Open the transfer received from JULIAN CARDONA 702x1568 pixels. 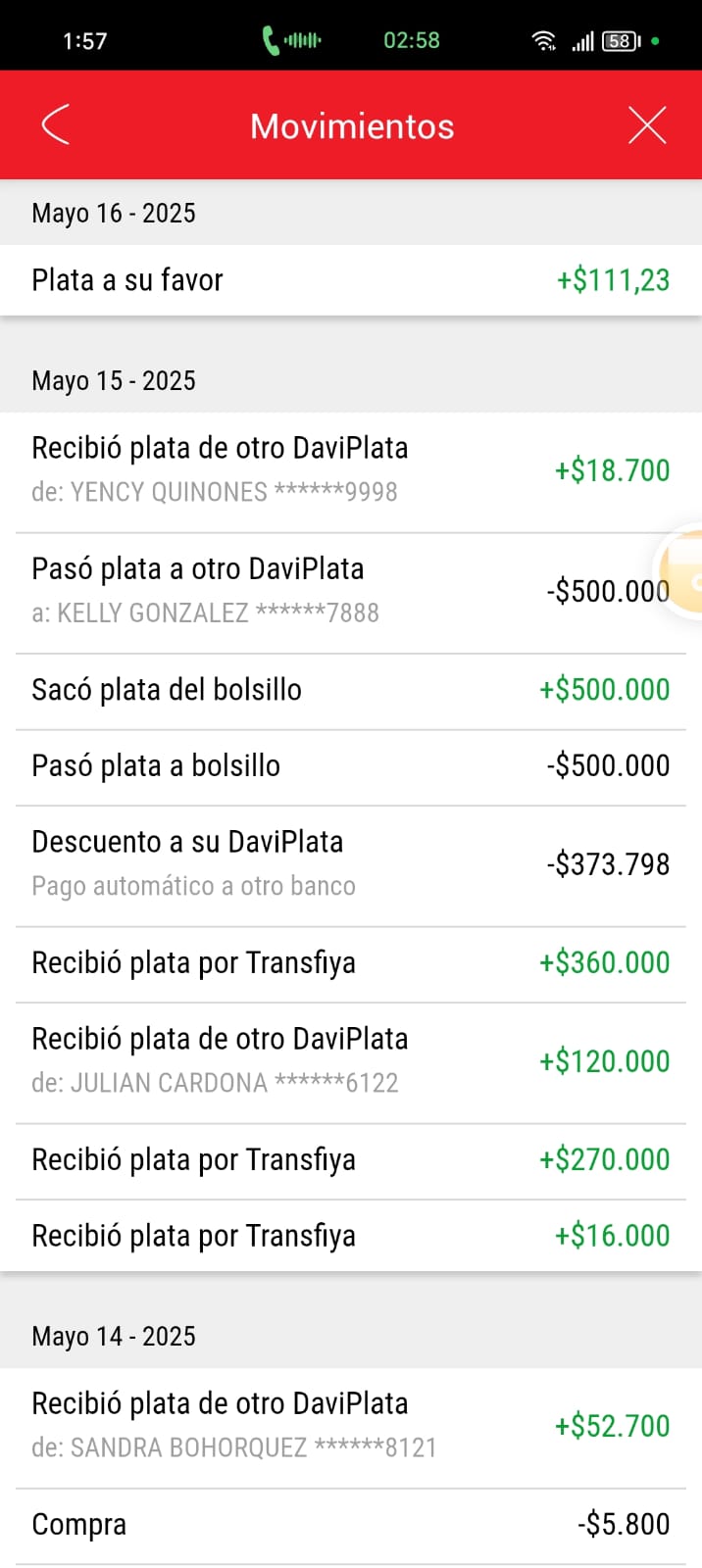(350, 1061)
